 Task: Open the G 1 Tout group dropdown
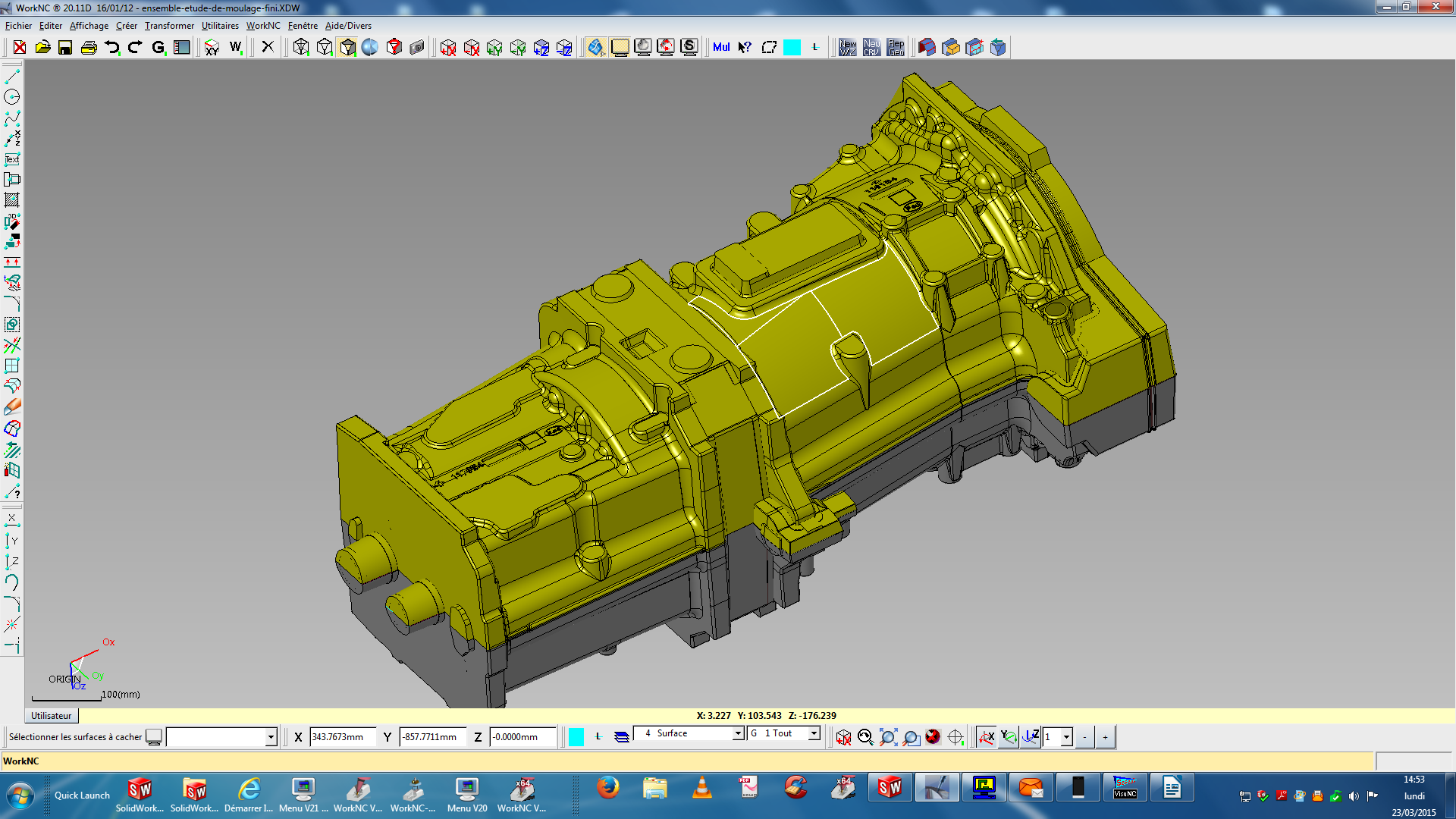pos(814,733)
